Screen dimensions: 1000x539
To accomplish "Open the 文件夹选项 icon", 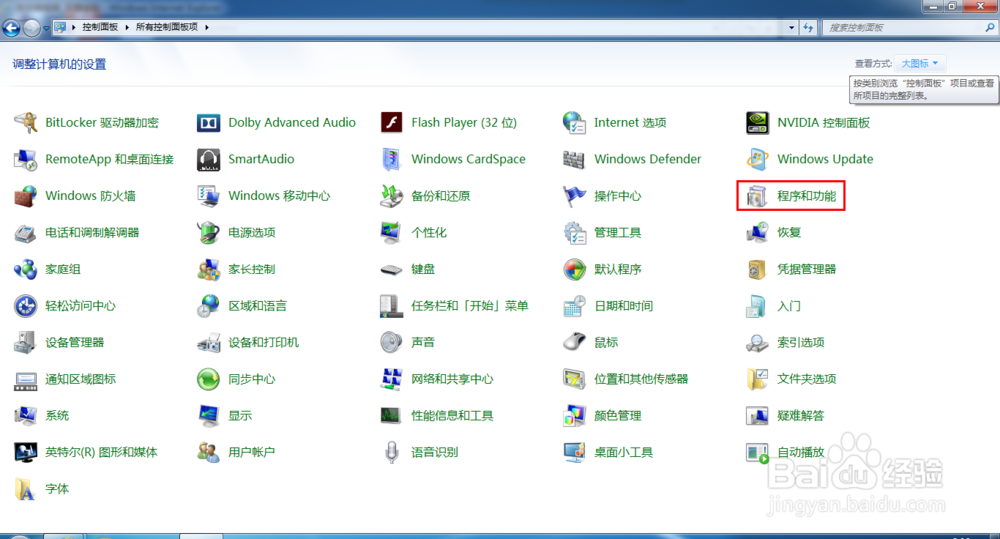I will coord(758,379).
